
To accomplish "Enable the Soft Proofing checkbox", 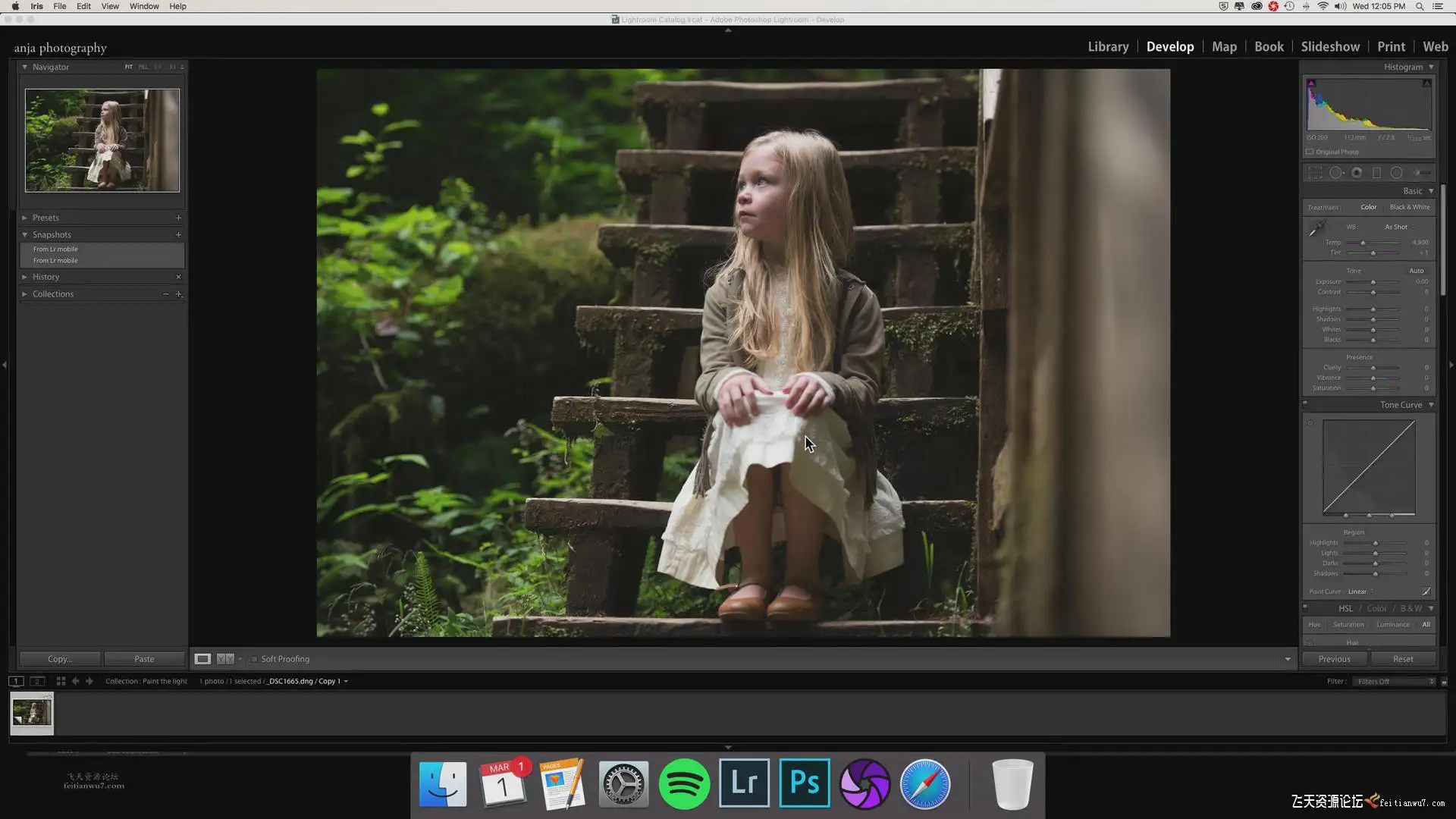I will pos(254,659).
